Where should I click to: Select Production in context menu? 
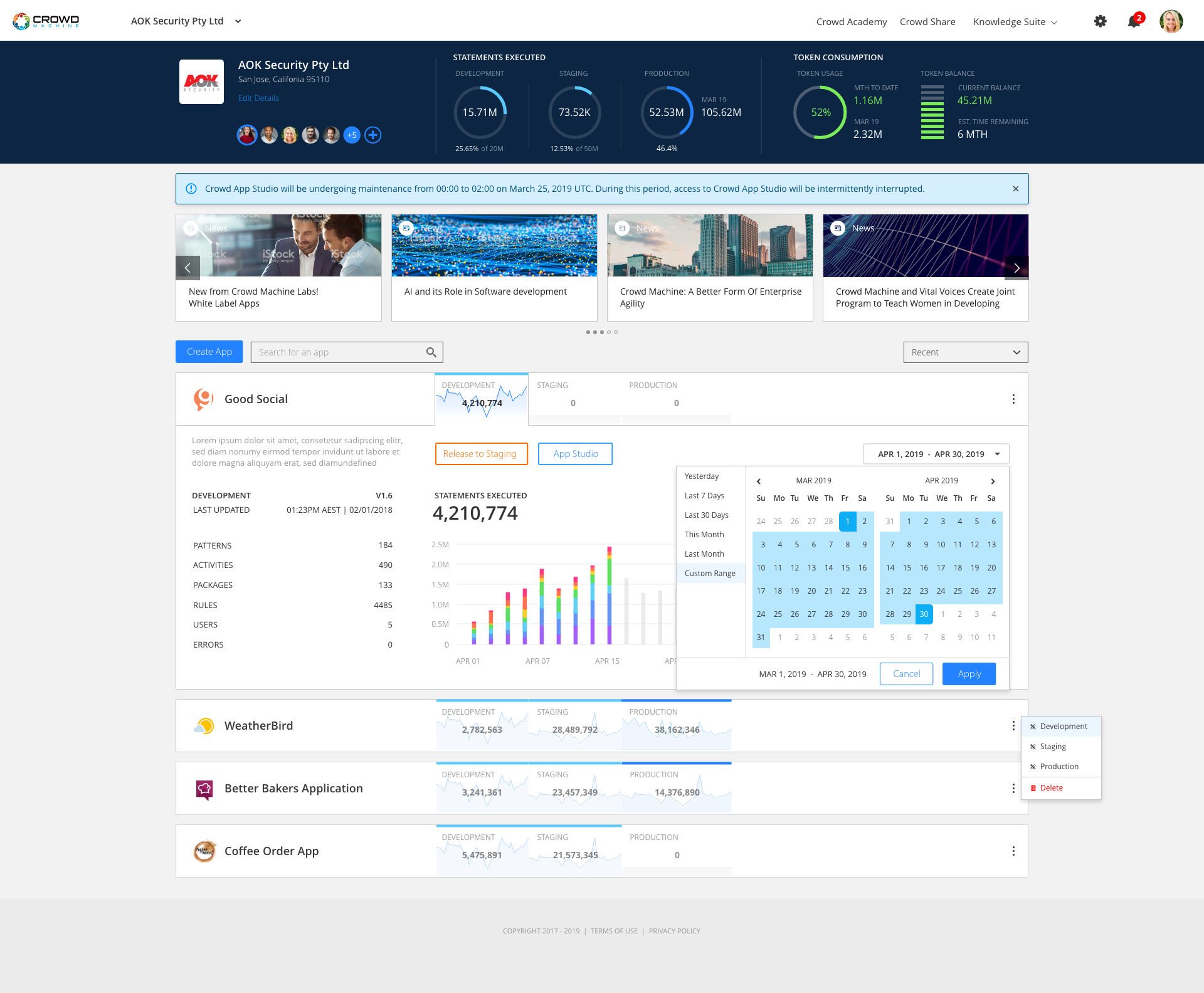pyautogui.click(x=1061, y=767)
